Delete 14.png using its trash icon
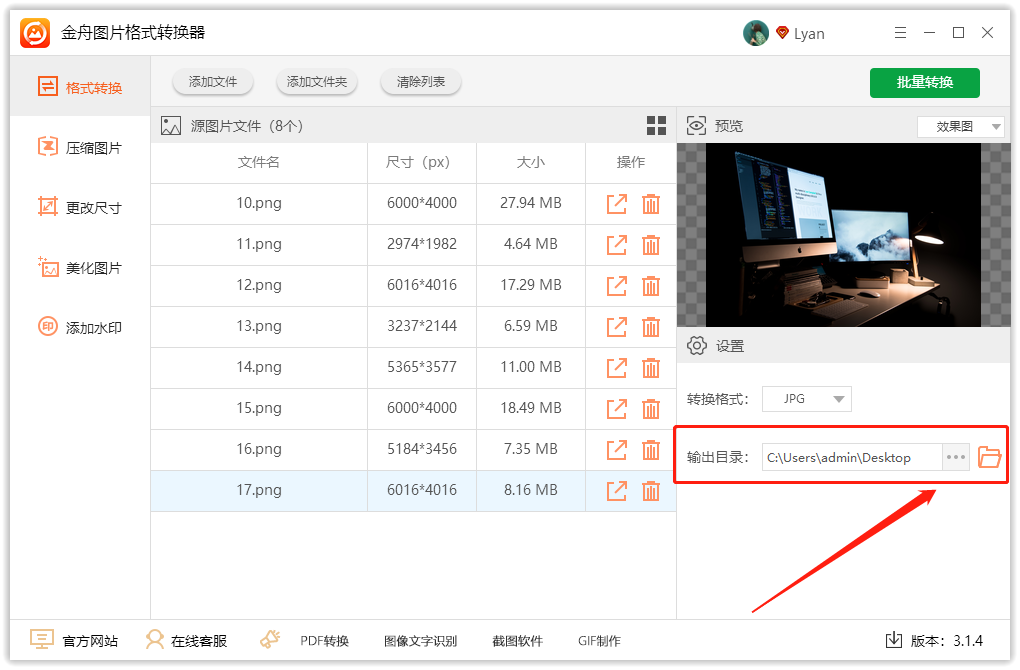The width and height of the screenshot is (1020, 670). point(651,368)
